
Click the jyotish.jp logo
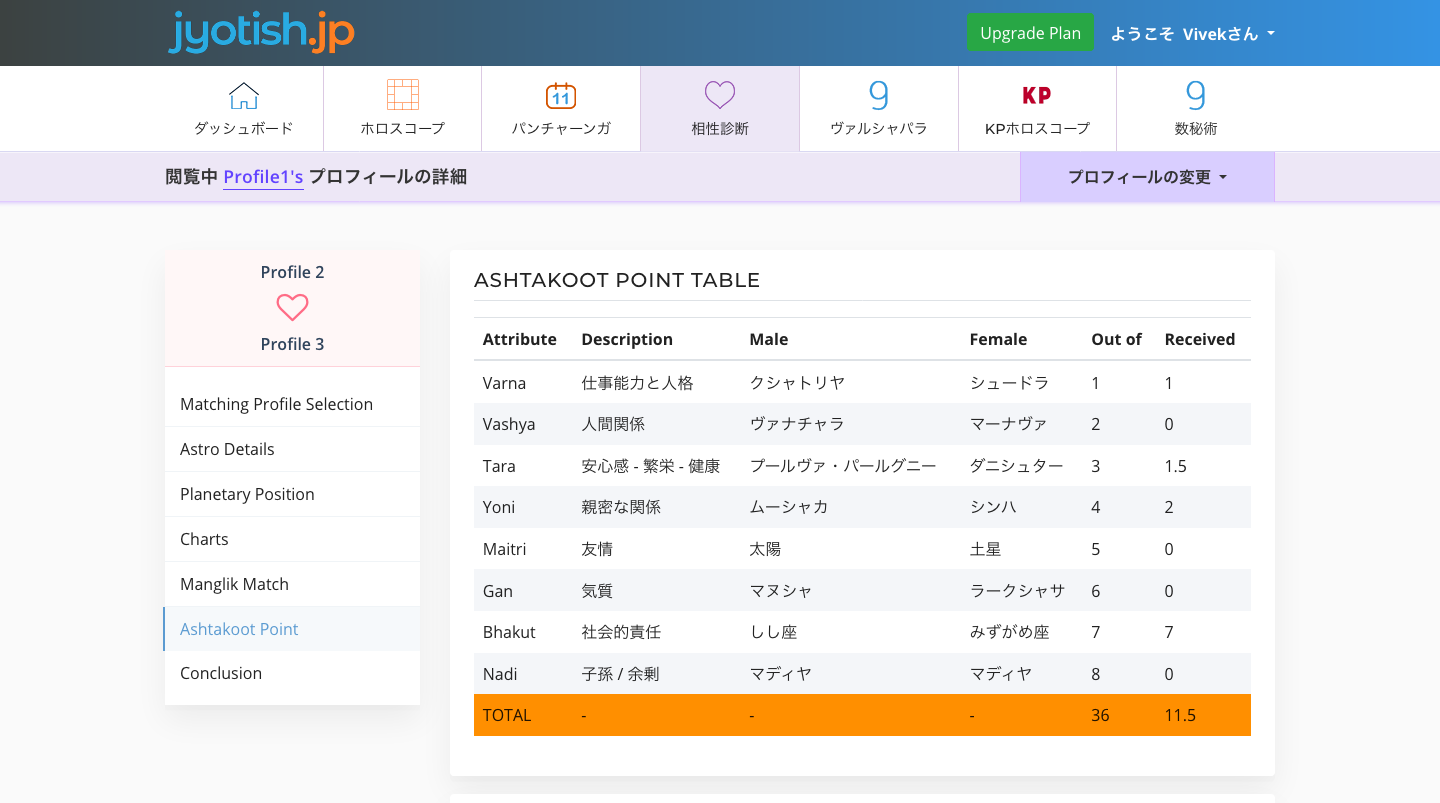point(262,33)
